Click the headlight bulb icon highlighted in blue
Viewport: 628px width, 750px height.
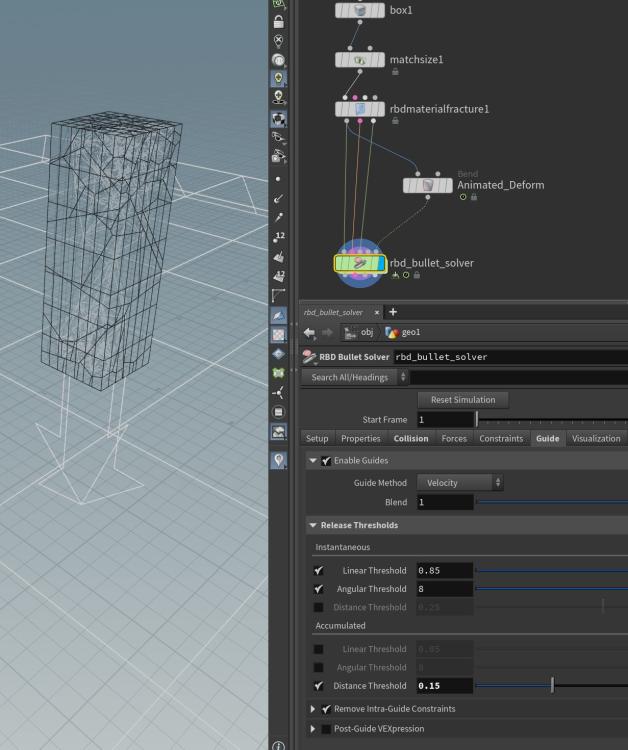coord(278,78)
